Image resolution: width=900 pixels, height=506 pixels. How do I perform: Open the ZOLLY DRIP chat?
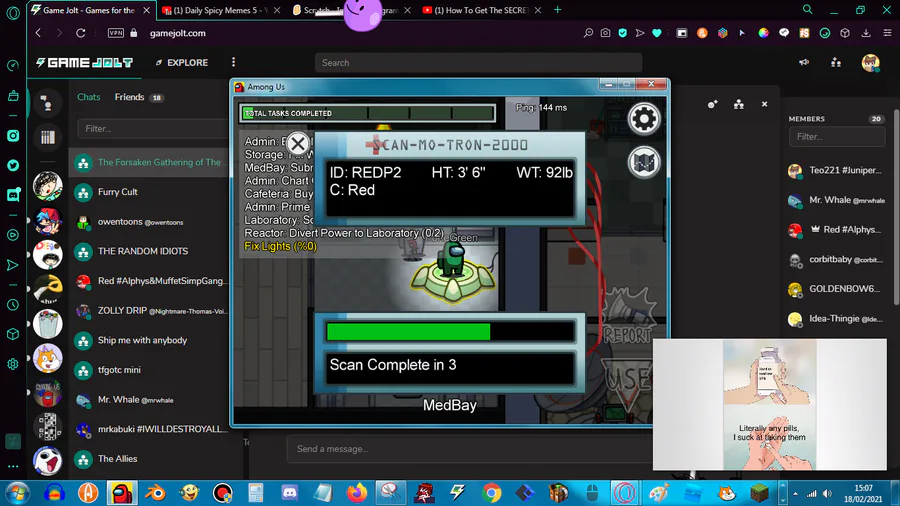click(x=149, y=311)
